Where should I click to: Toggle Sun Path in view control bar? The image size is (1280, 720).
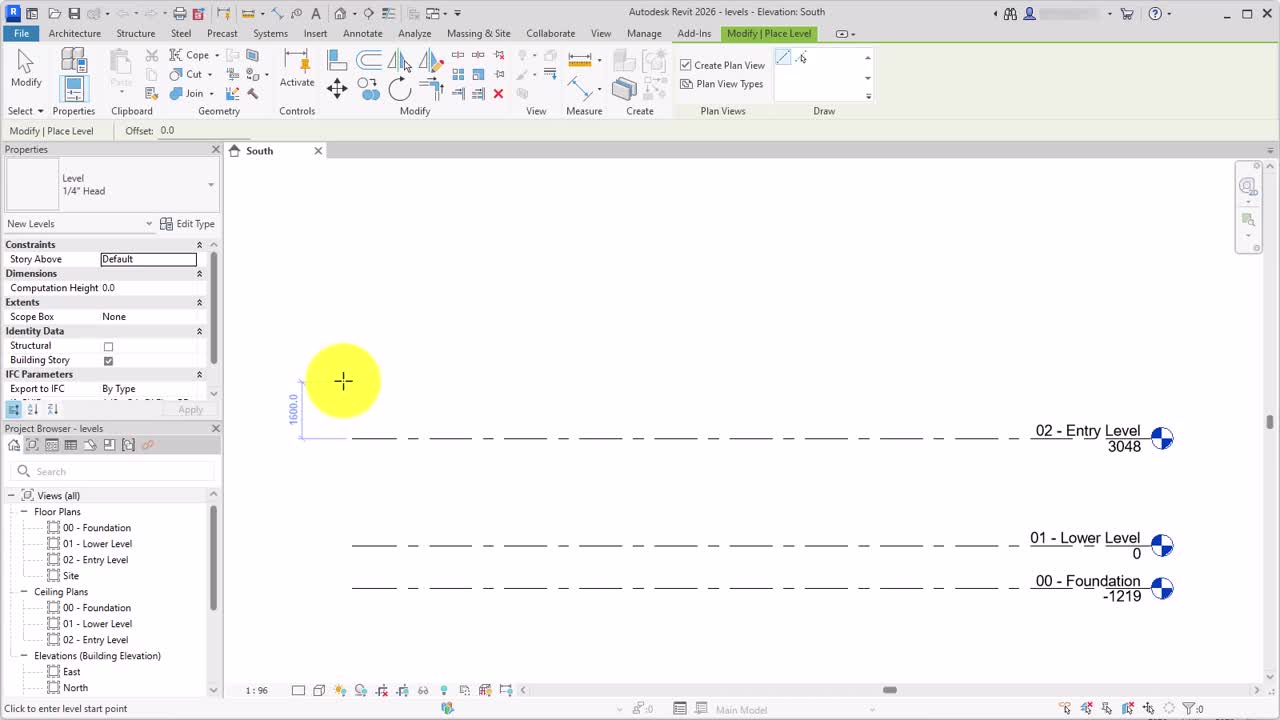340,690
